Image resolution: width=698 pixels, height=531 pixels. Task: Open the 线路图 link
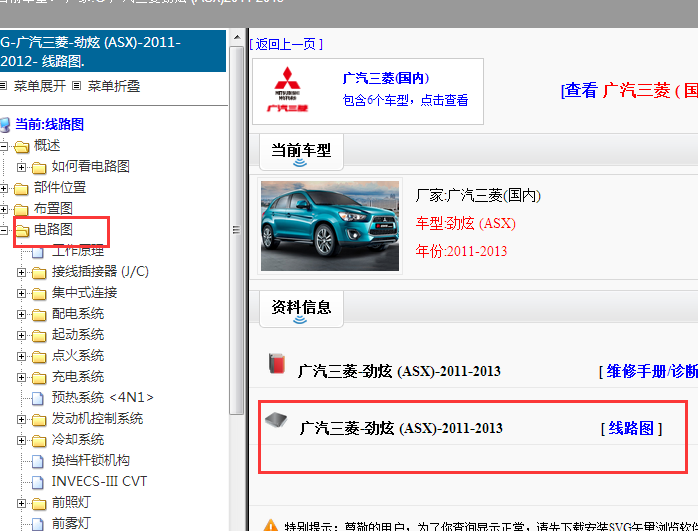click(631, 428)
